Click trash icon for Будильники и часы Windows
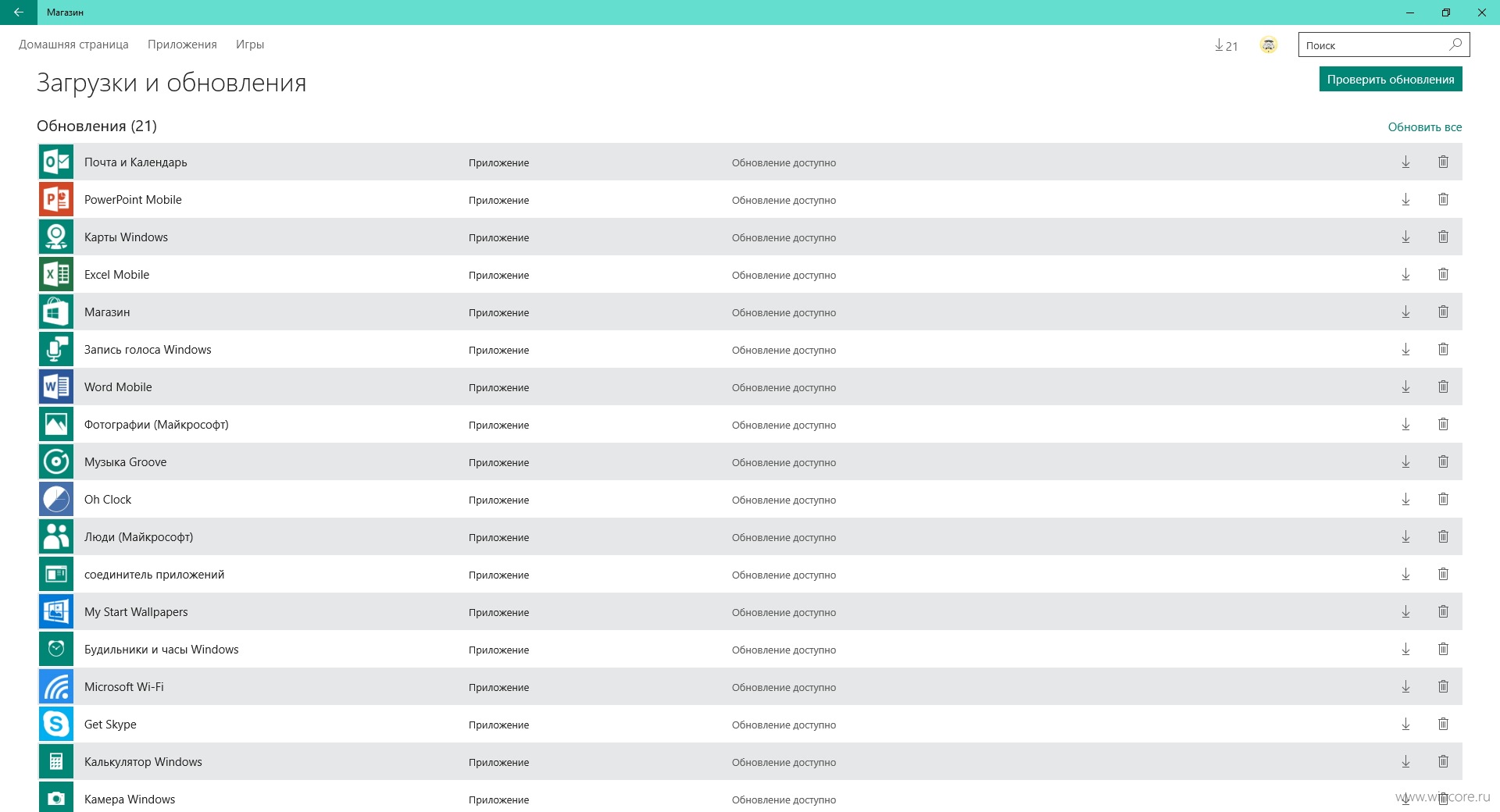The image size is (1500, 812). (x=1443, y=649)
